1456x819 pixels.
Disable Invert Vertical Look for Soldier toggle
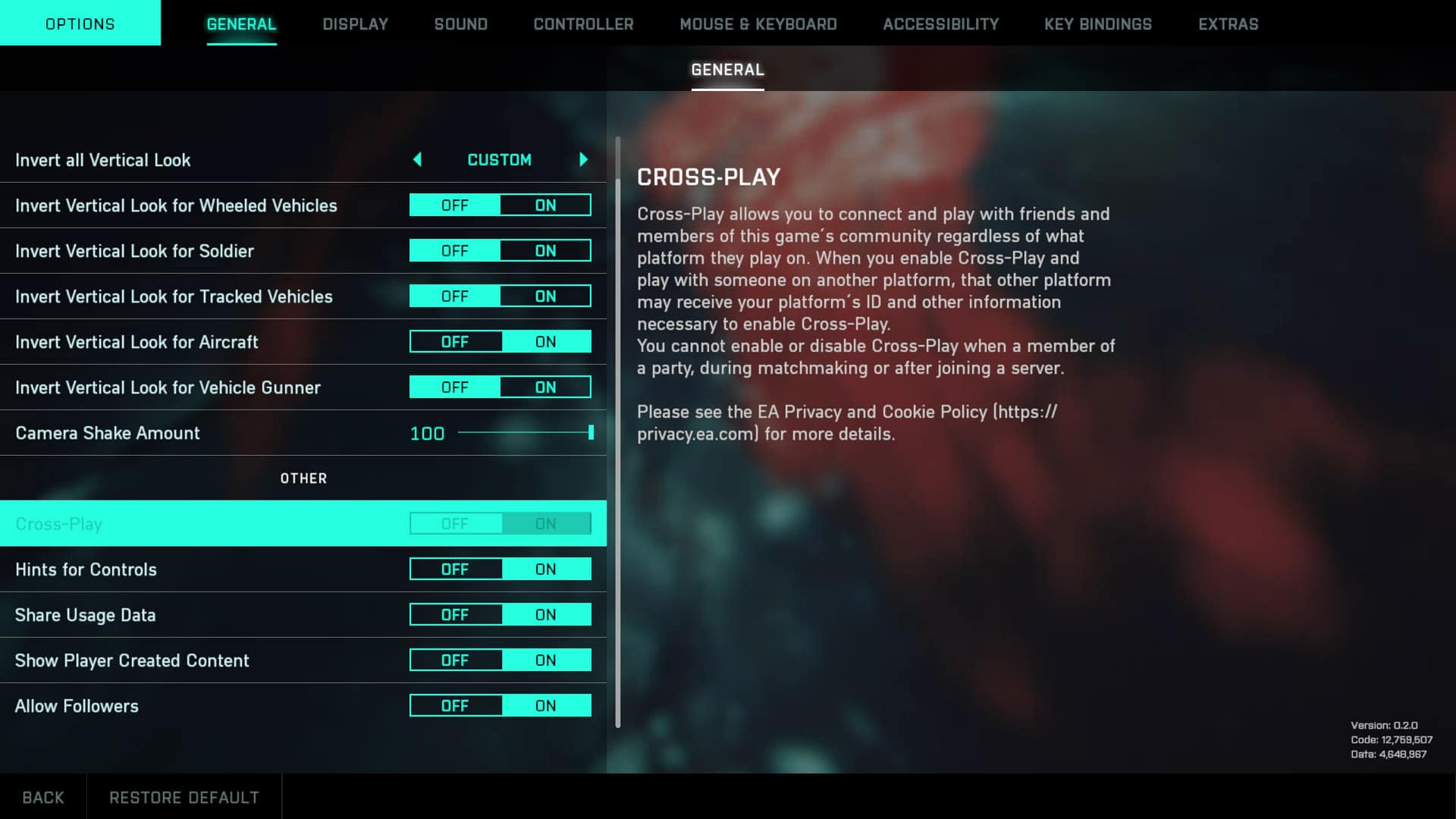pos(455,250)
